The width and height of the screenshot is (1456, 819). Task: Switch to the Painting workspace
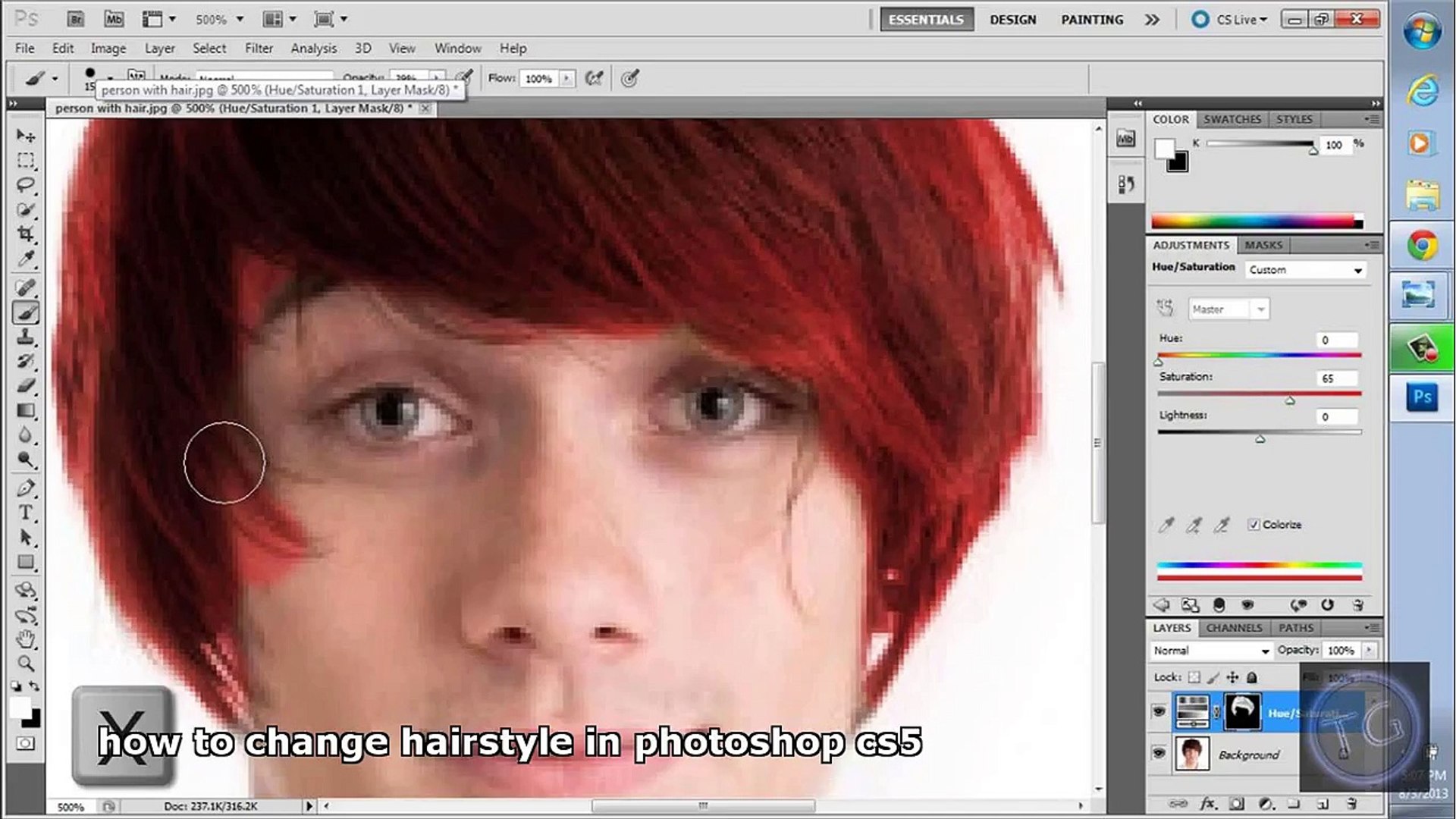point(1091,20)
